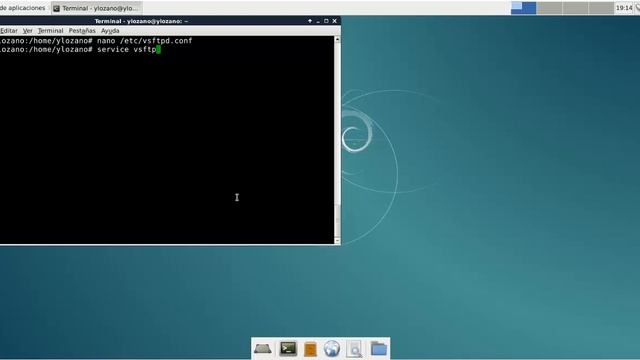Click the terminal scrollbar thumb
This screenshot has height=360, width=640.
[x=337, y=220]
